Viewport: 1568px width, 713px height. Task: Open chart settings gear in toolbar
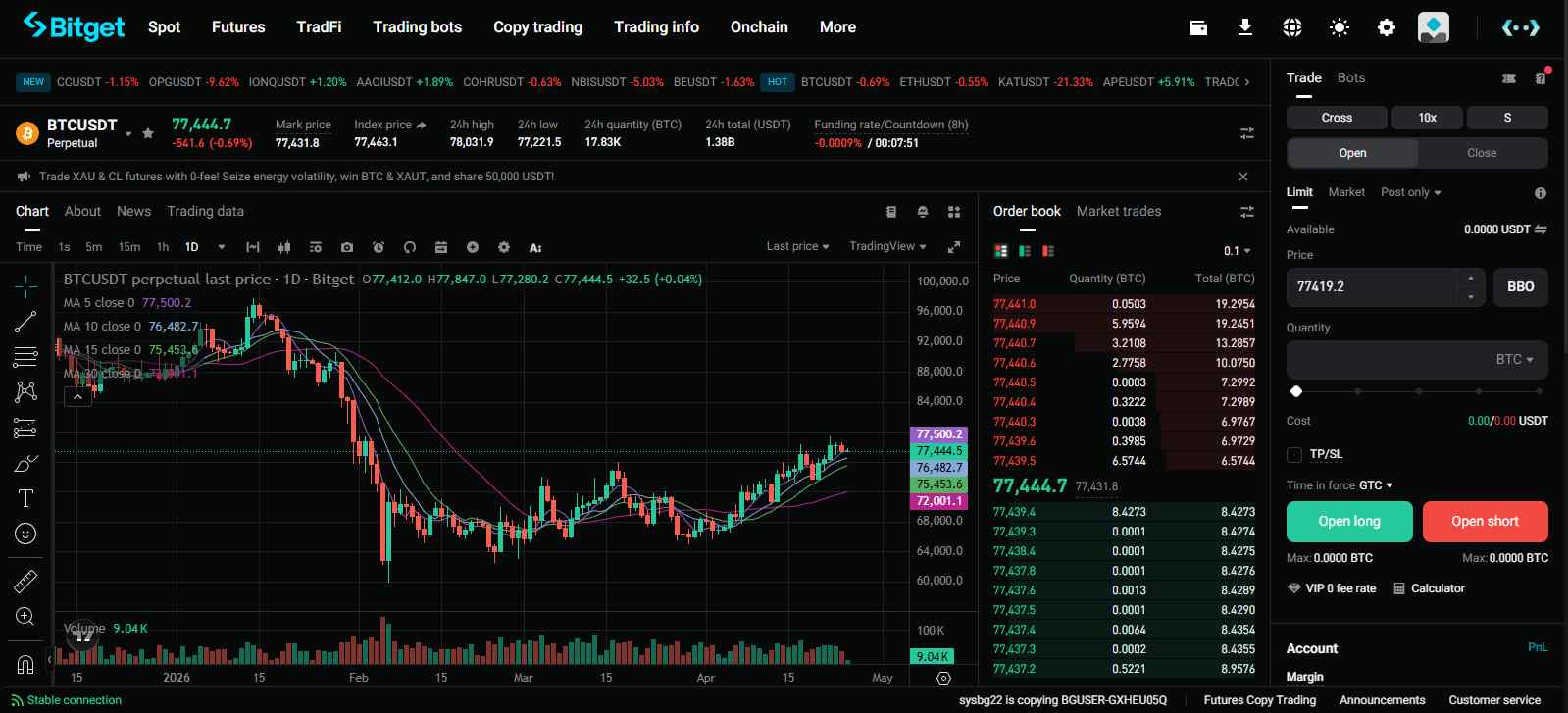[504, 247]
